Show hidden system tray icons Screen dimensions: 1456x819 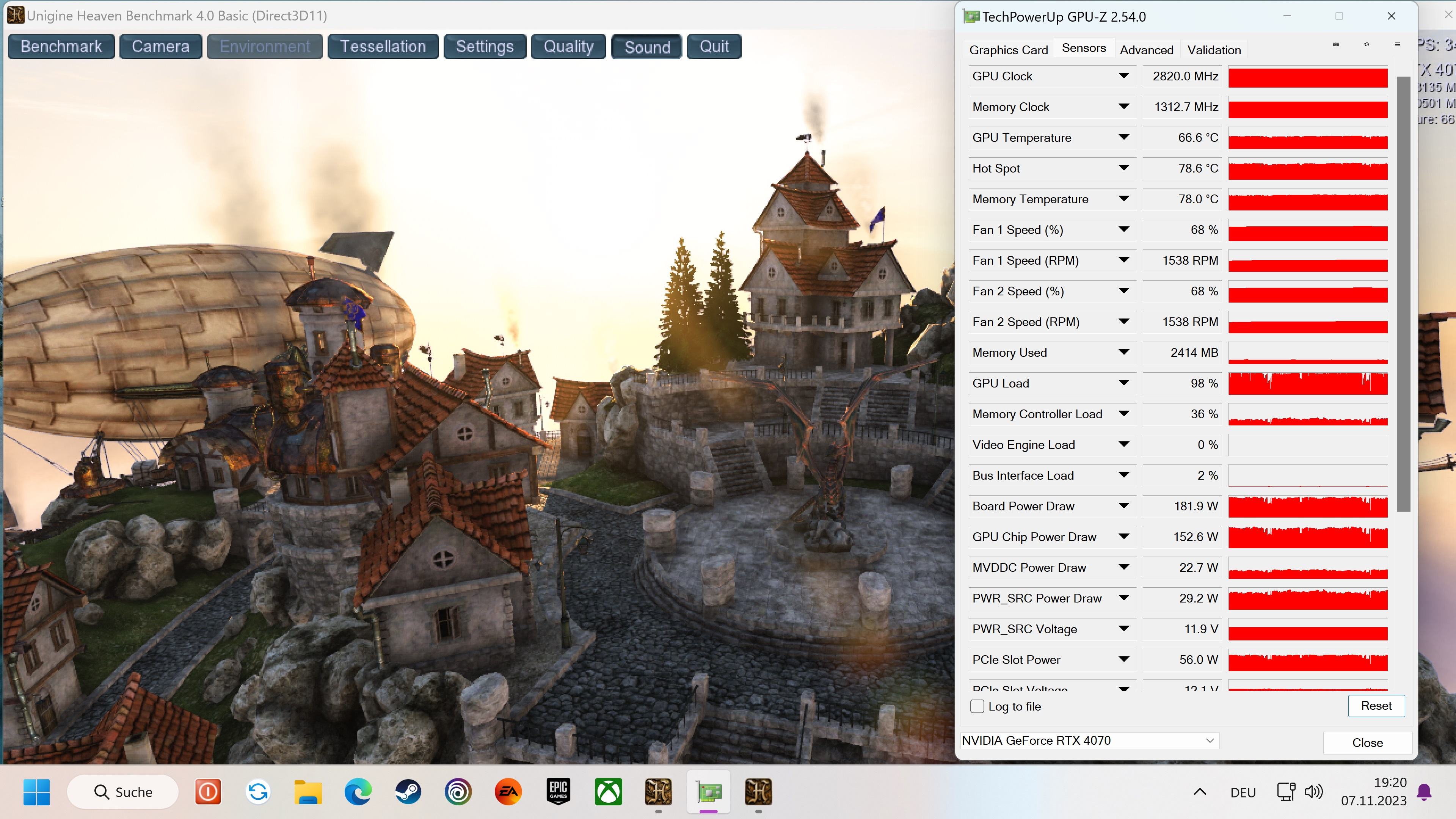click(x=1200, y=792)
